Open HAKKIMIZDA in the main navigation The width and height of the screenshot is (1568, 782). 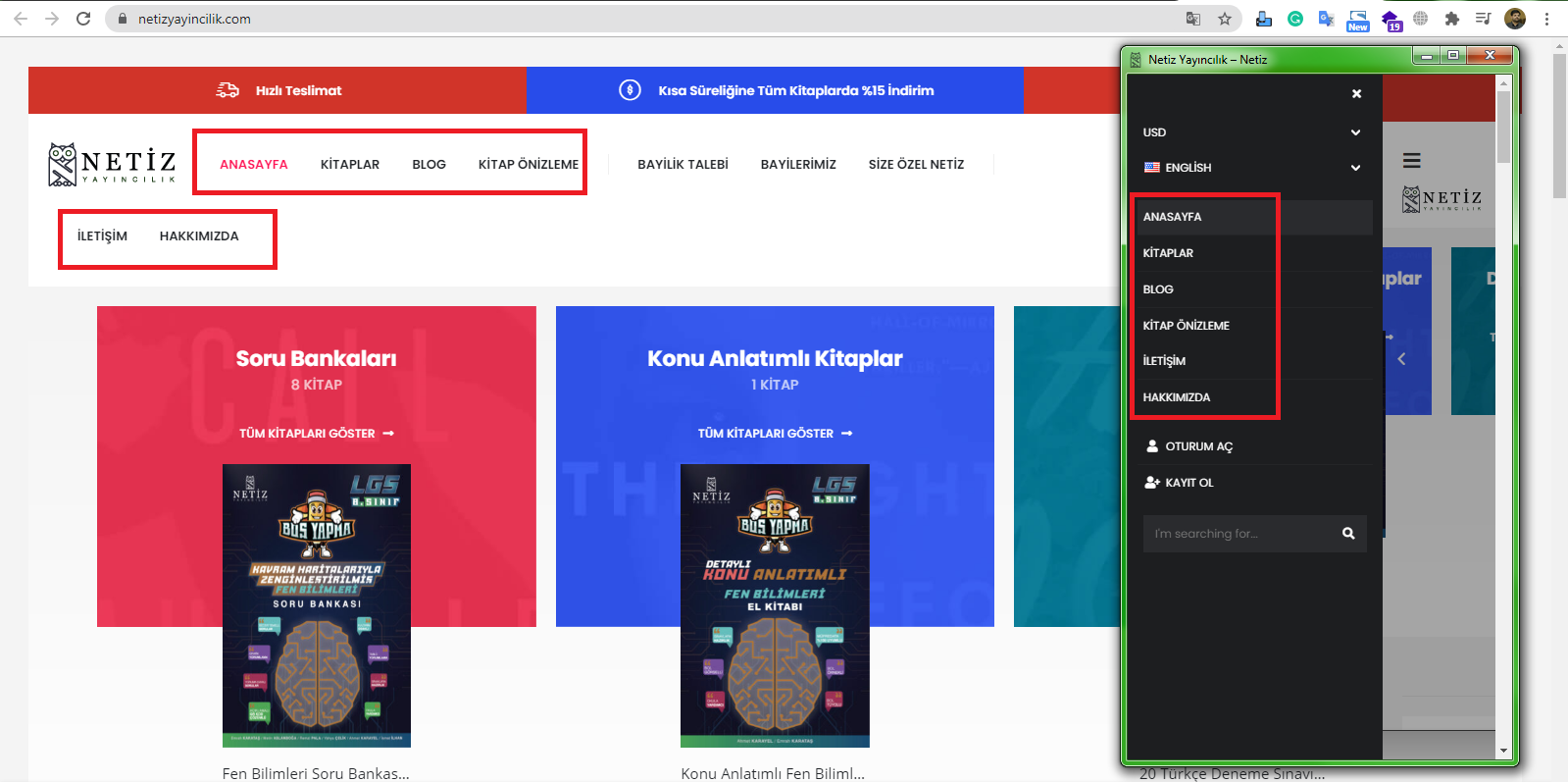(199, 236)
